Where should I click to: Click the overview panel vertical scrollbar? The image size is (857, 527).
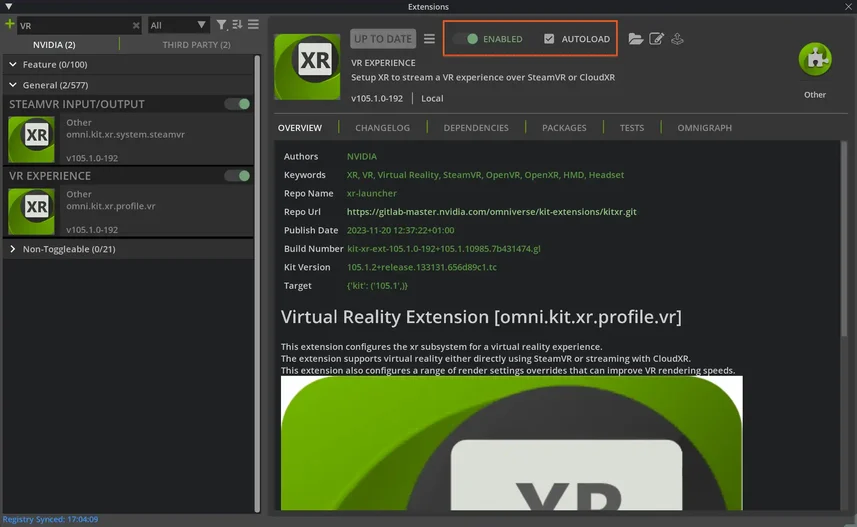pos(844,239)
